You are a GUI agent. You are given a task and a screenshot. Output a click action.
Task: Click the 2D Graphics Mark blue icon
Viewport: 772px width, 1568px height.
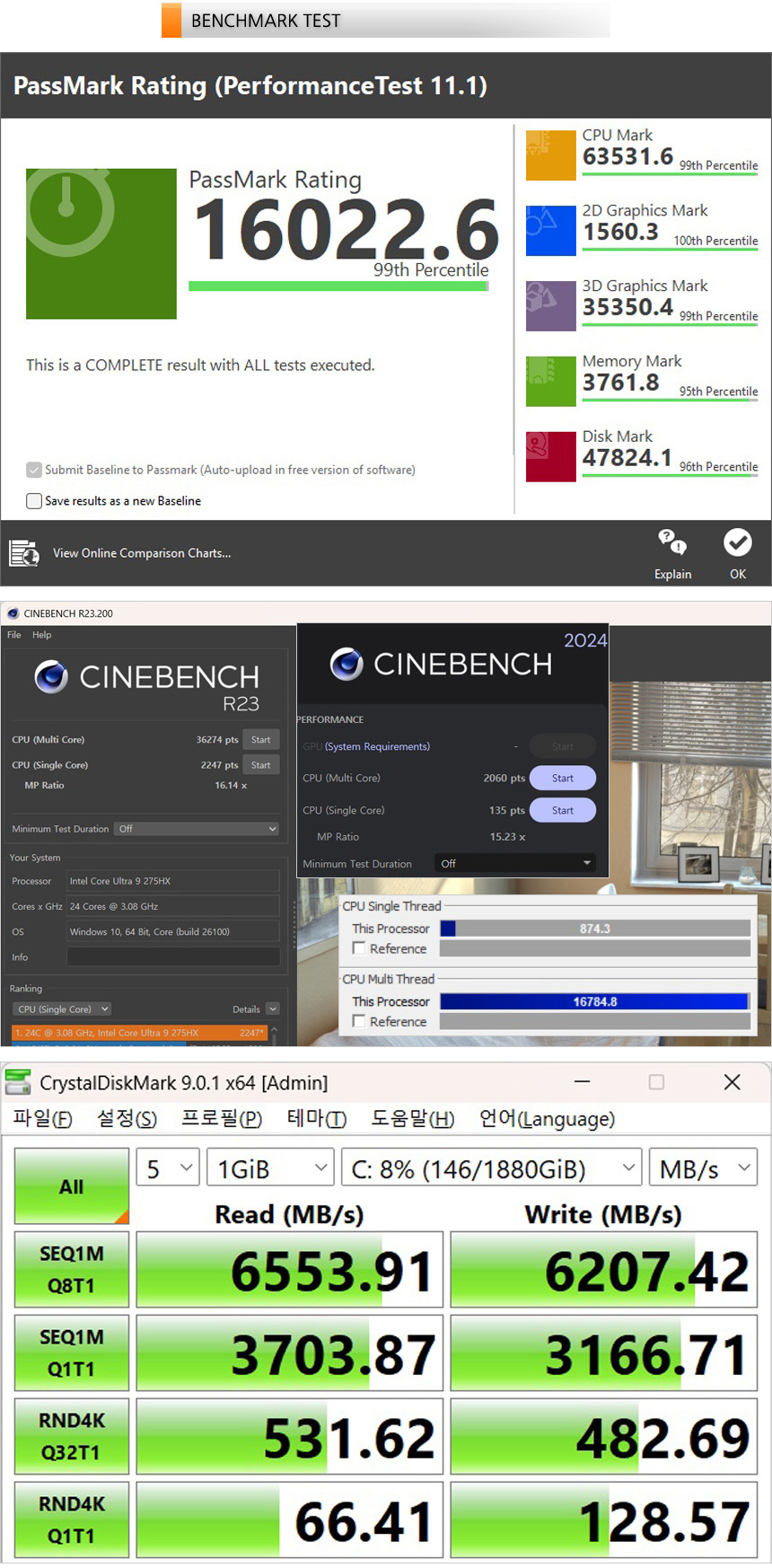tap(550, 231)
